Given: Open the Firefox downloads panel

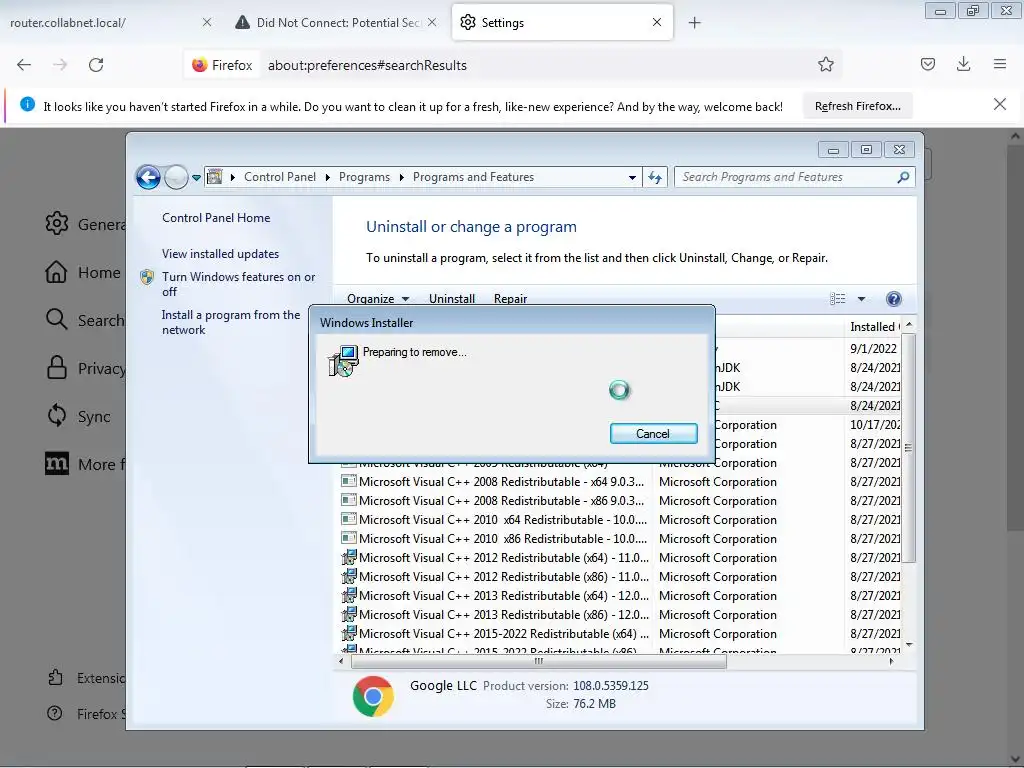Looking at the screenshot, I should pyautogui.click(x=963, y=64).
